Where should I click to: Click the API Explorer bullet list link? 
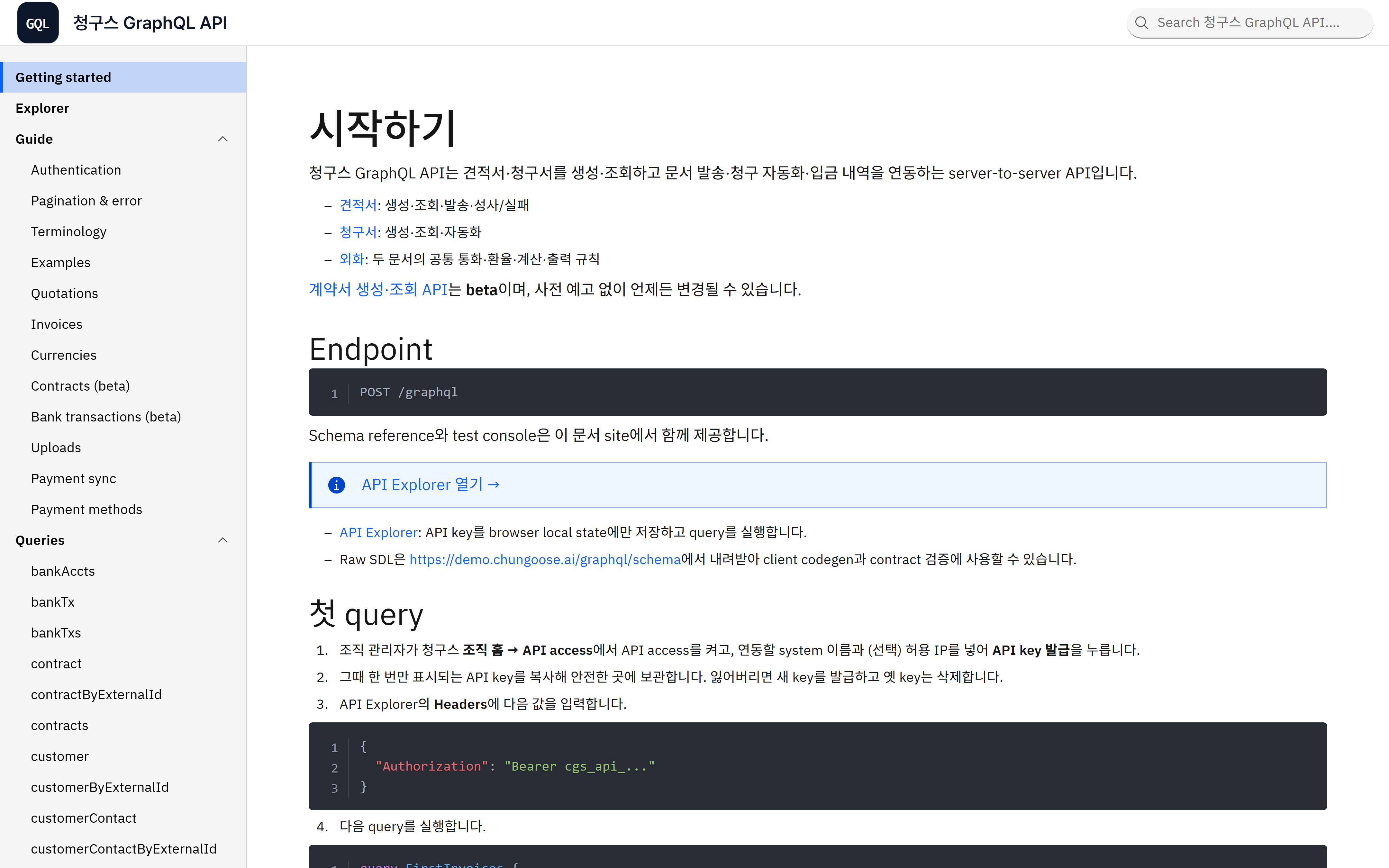pos(379,533)
